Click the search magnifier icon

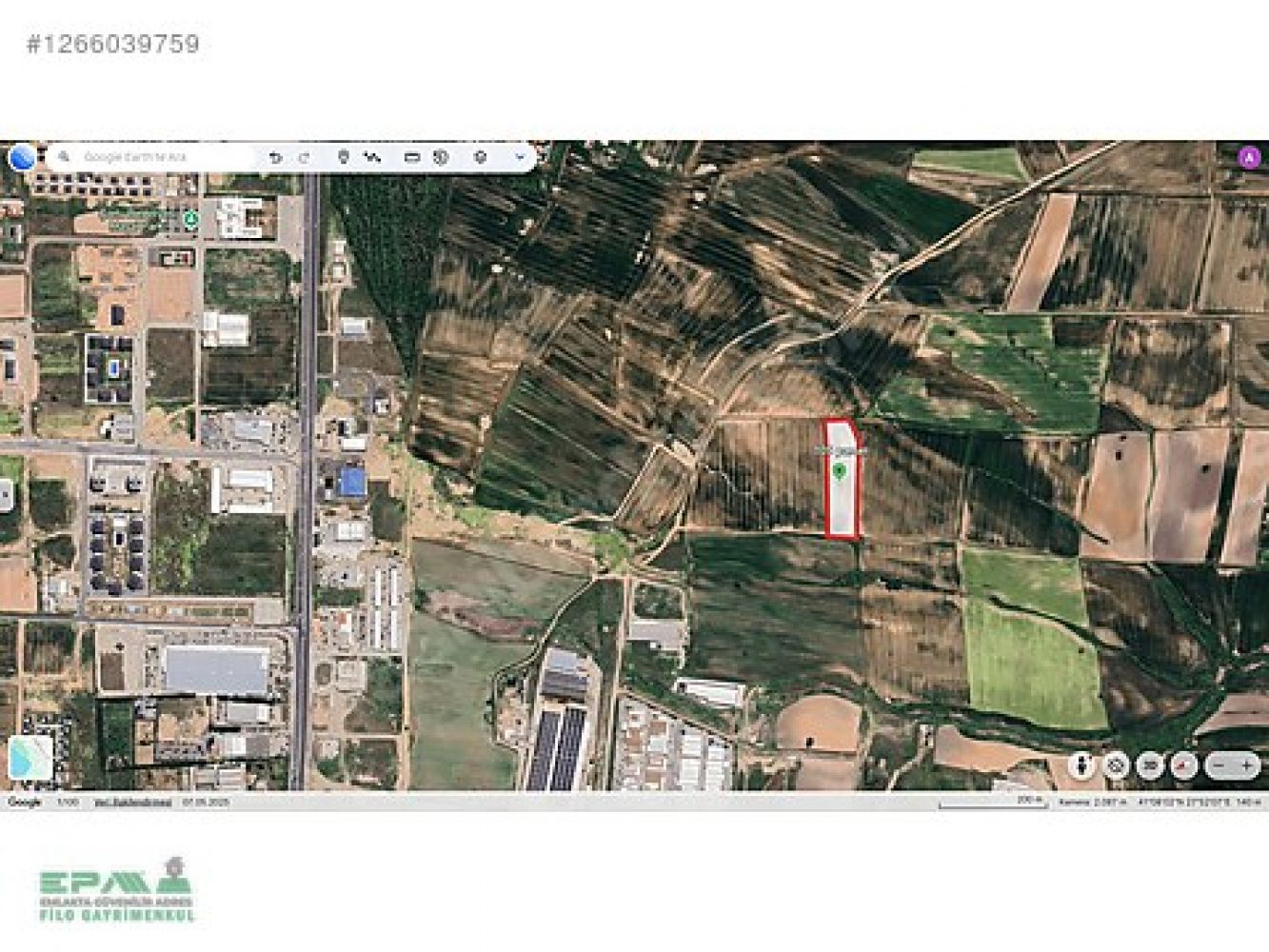(64, 157)
